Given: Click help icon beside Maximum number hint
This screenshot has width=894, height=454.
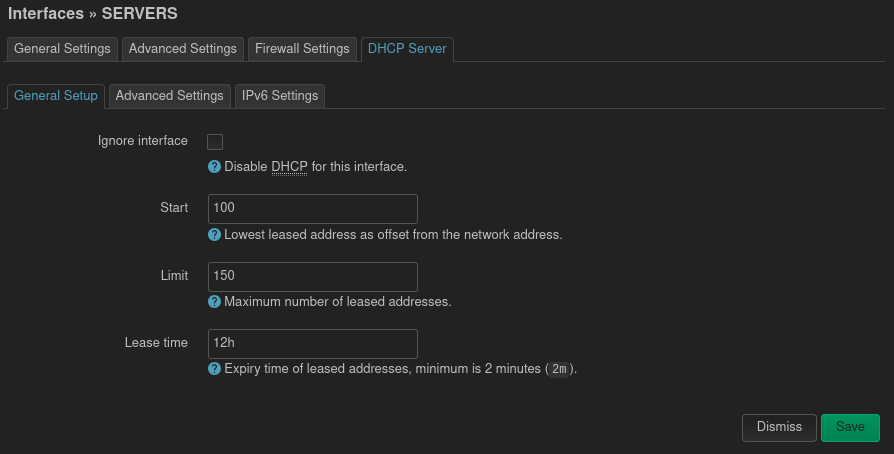Looking at the screenshot, I should (x=214, y=301).
